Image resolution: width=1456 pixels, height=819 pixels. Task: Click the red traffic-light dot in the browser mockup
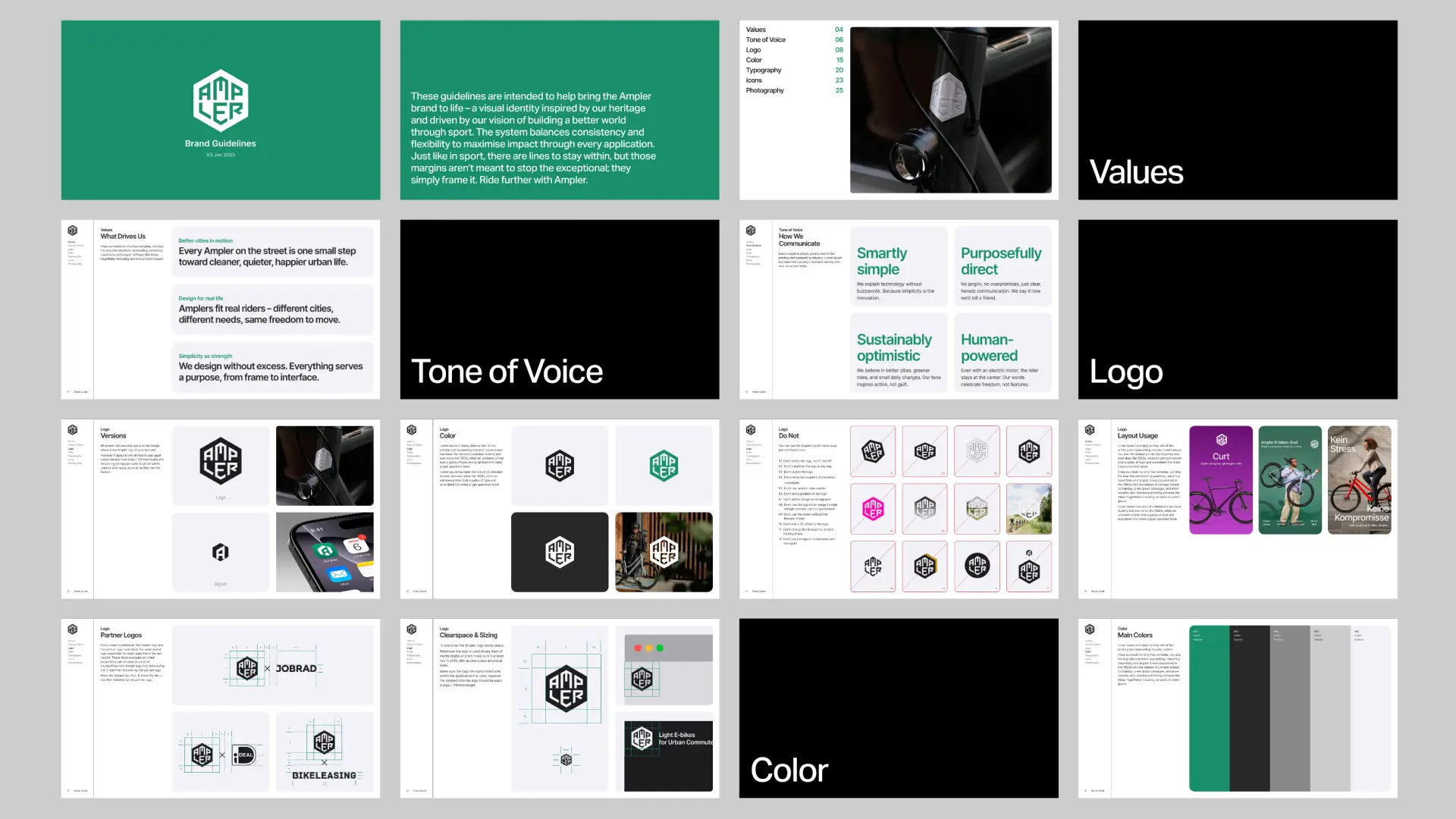point(636,648)
